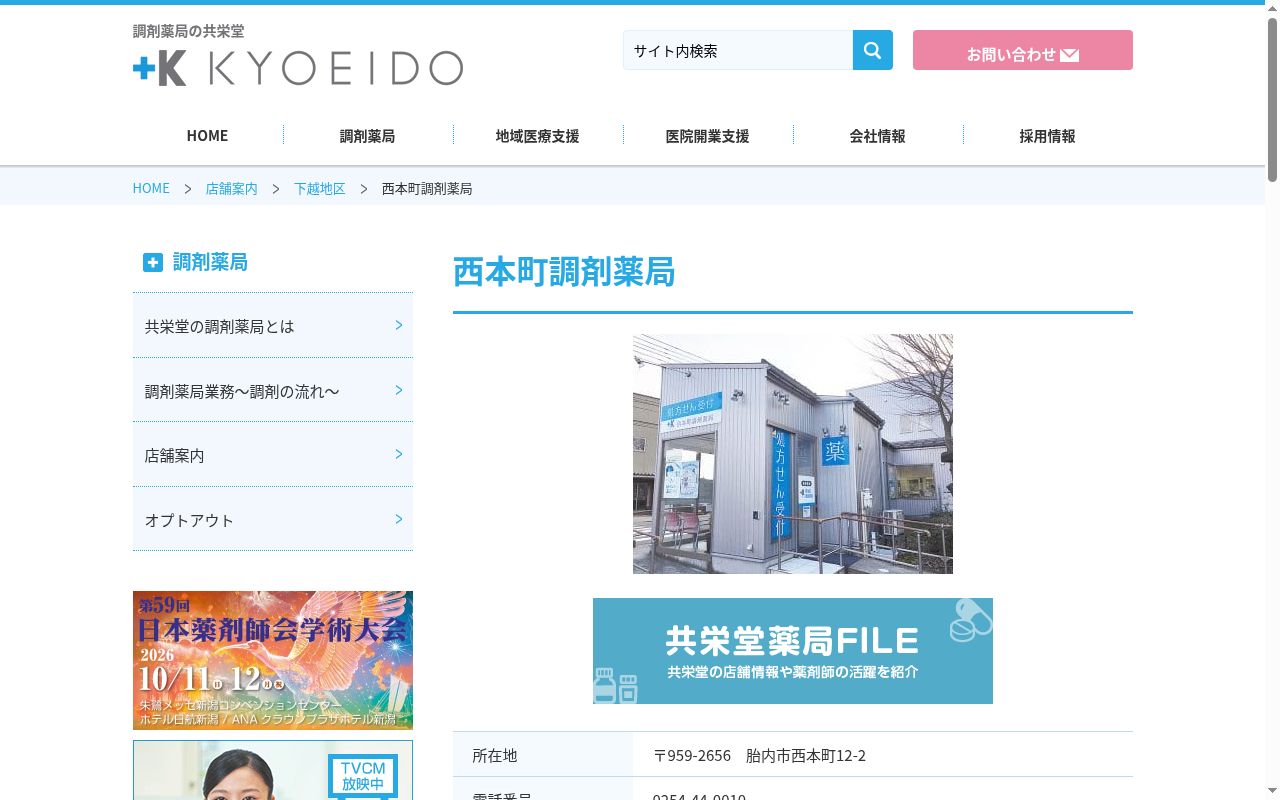Go to HOME in the main navigation

tap(207, 135)
